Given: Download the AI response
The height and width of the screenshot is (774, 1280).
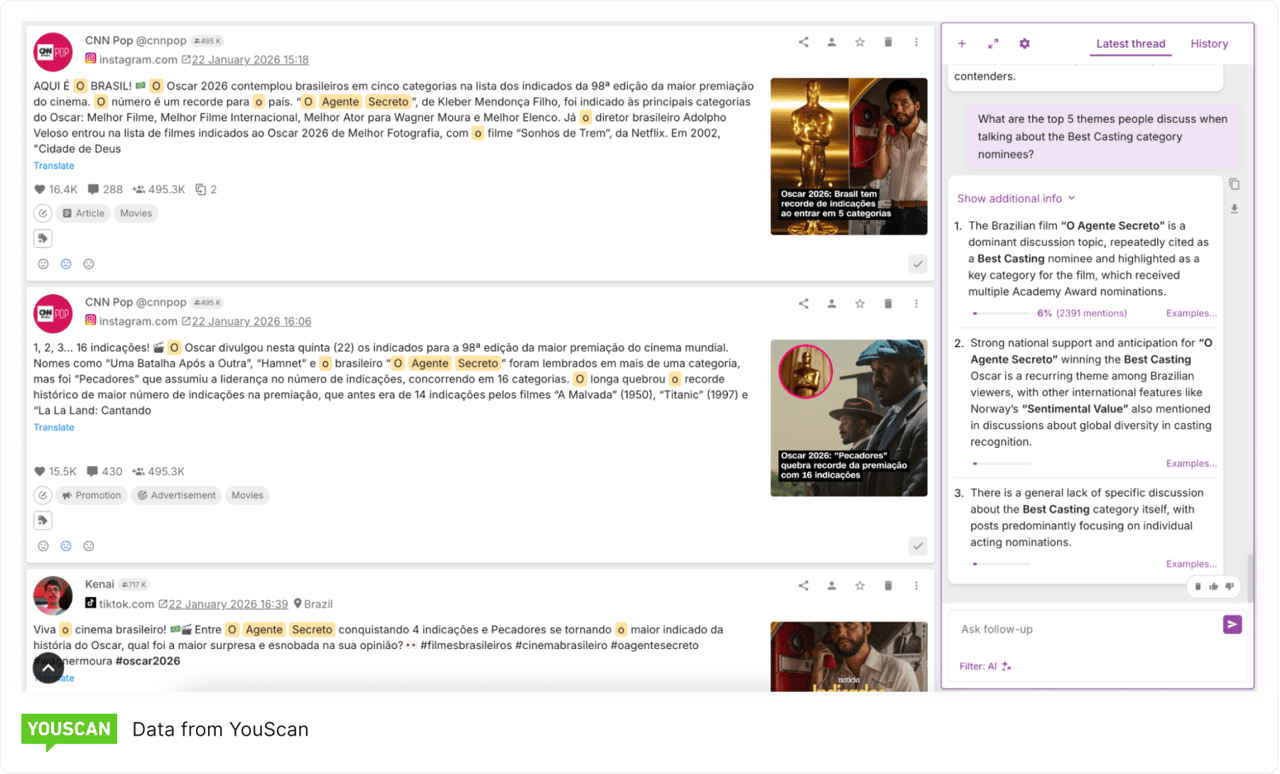Looking at the screenshot, I should coord(1234,208).
